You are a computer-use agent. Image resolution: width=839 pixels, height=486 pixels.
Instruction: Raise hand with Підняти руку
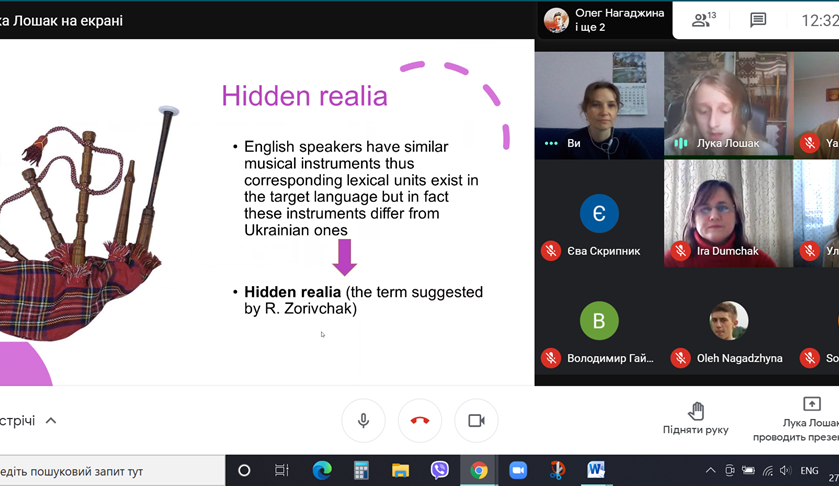[696, 418]
